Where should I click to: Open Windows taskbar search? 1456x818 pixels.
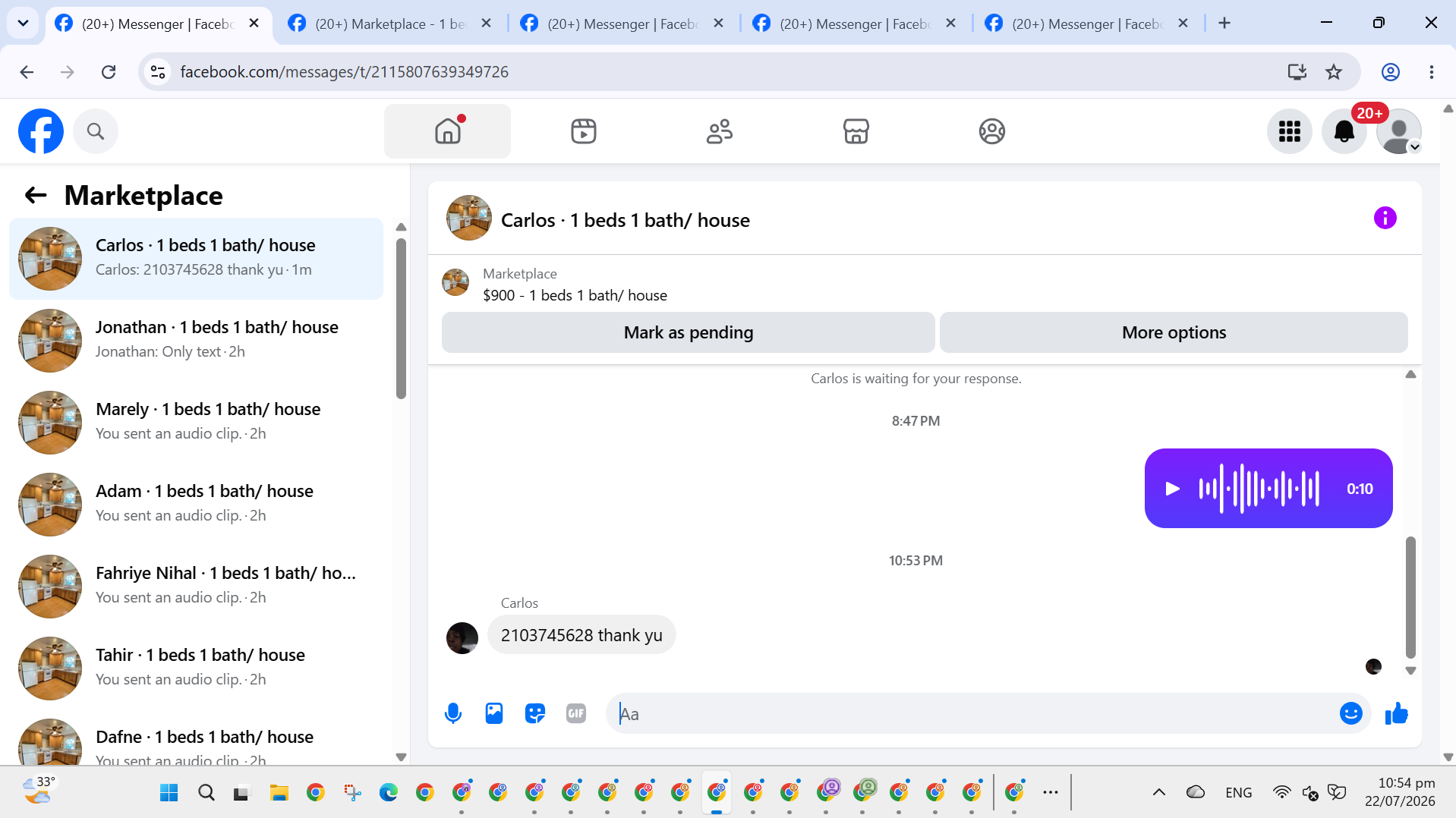coord(206,793)
